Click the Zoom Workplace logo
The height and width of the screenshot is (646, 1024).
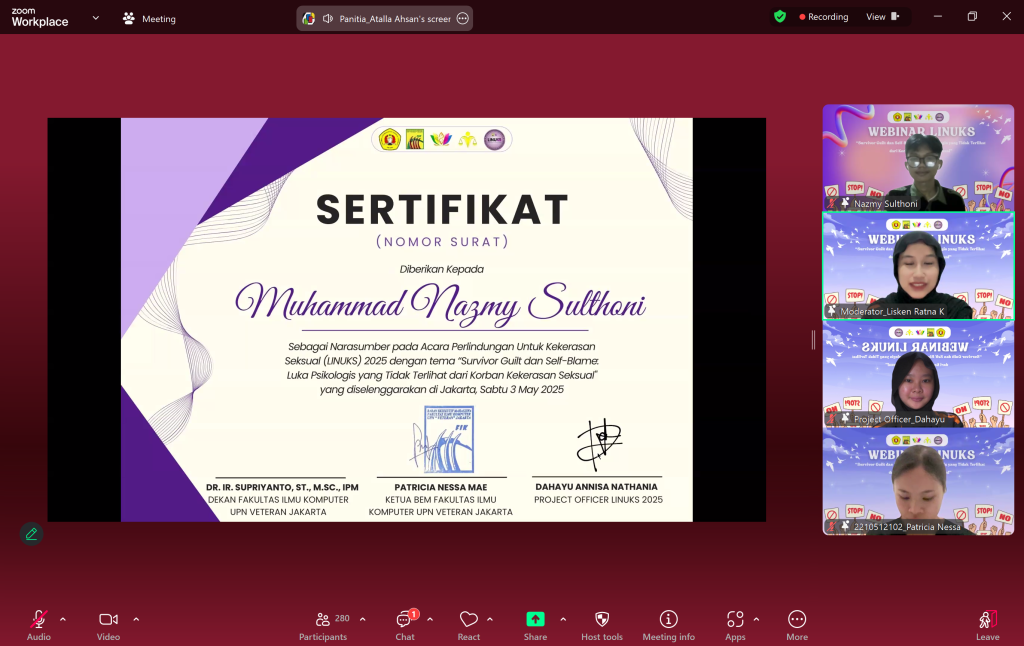pos(40,17)
